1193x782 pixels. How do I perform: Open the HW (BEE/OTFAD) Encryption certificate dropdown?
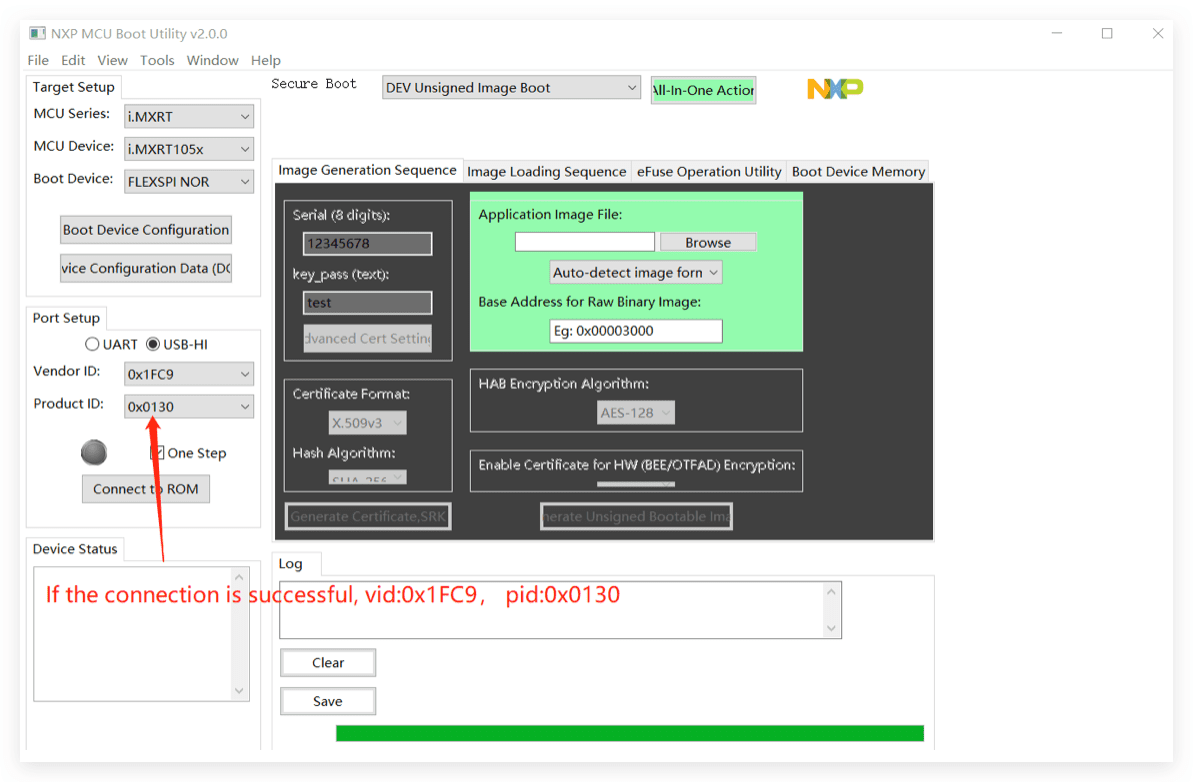[635, 484]
